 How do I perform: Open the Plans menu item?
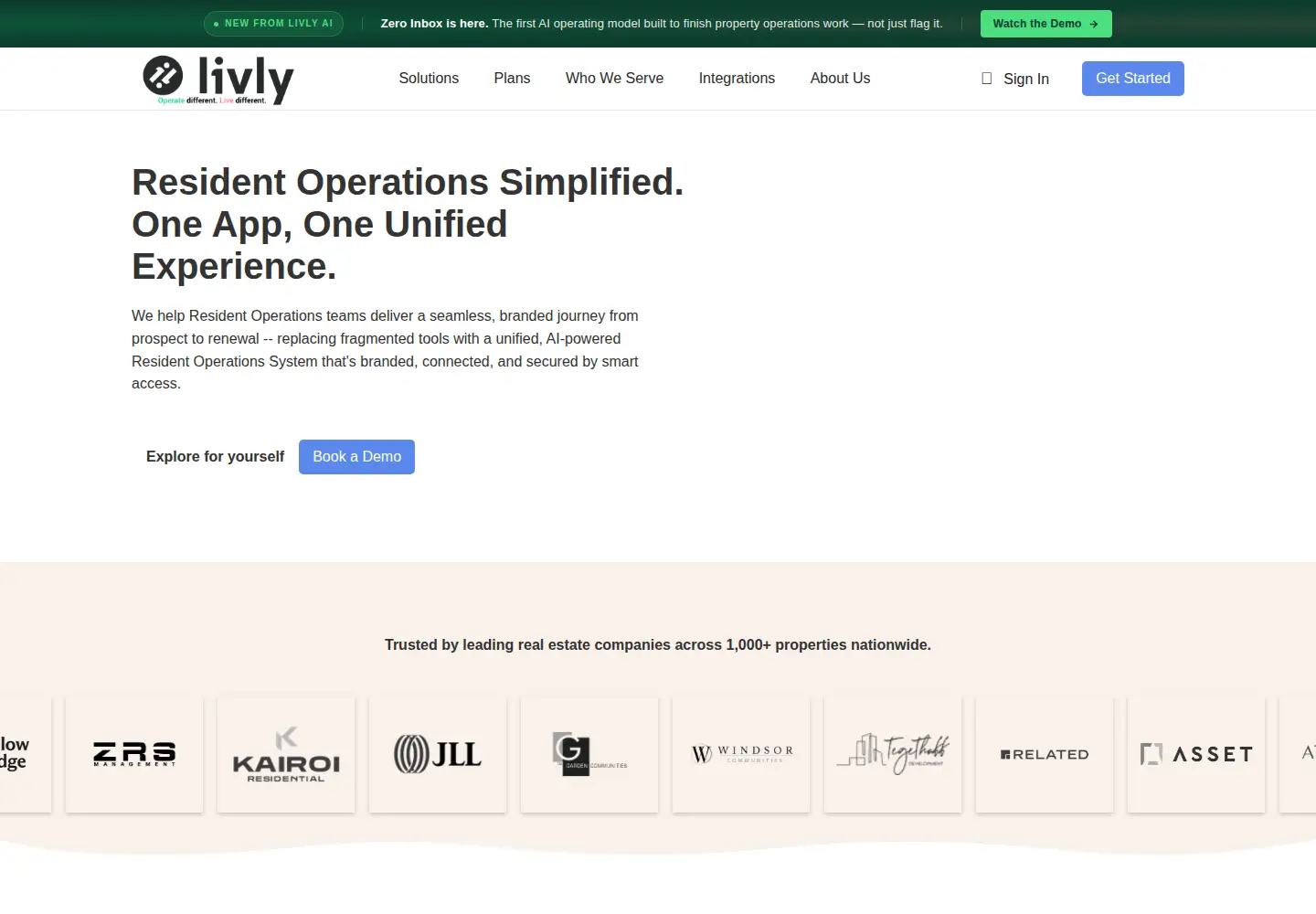tap(512, 79)
